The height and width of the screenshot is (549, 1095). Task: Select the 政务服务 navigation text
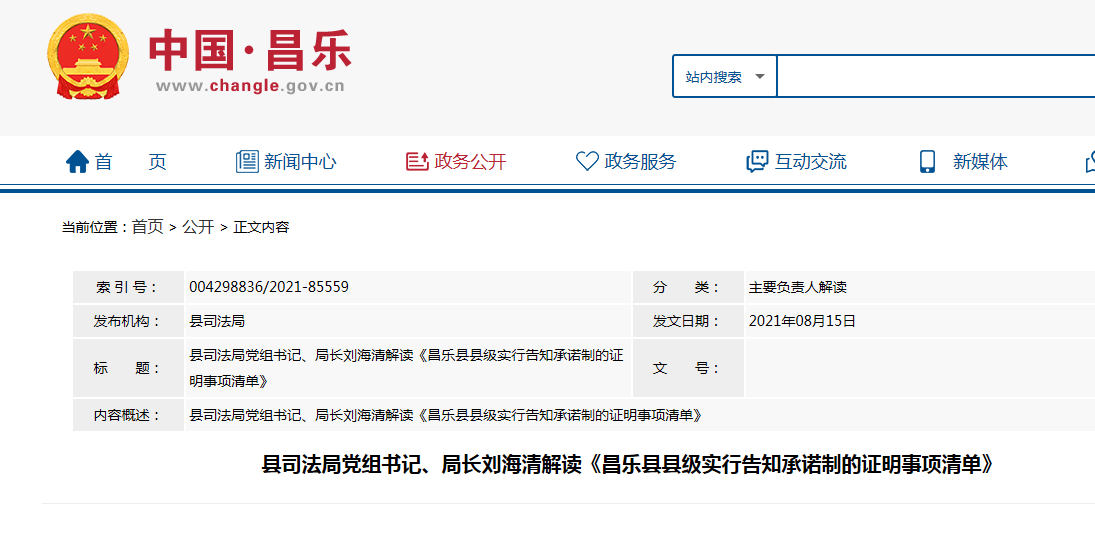coord(640,162)
